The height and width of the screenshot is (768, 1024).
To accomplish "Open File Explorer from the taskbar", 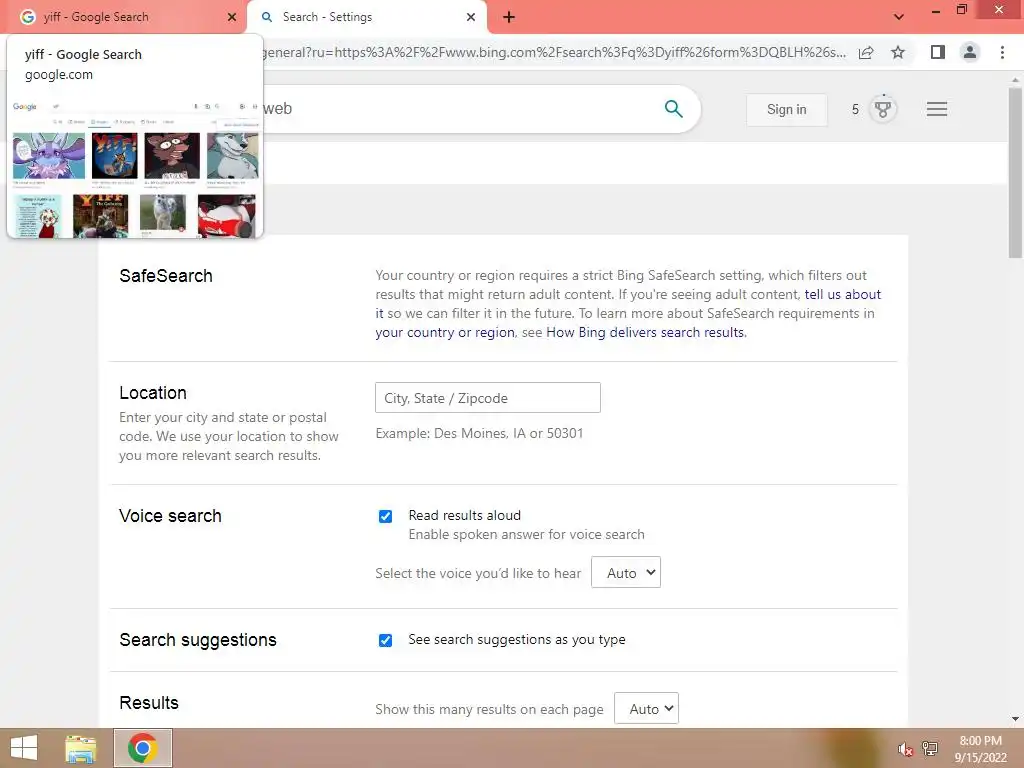I will click(81, 748).
